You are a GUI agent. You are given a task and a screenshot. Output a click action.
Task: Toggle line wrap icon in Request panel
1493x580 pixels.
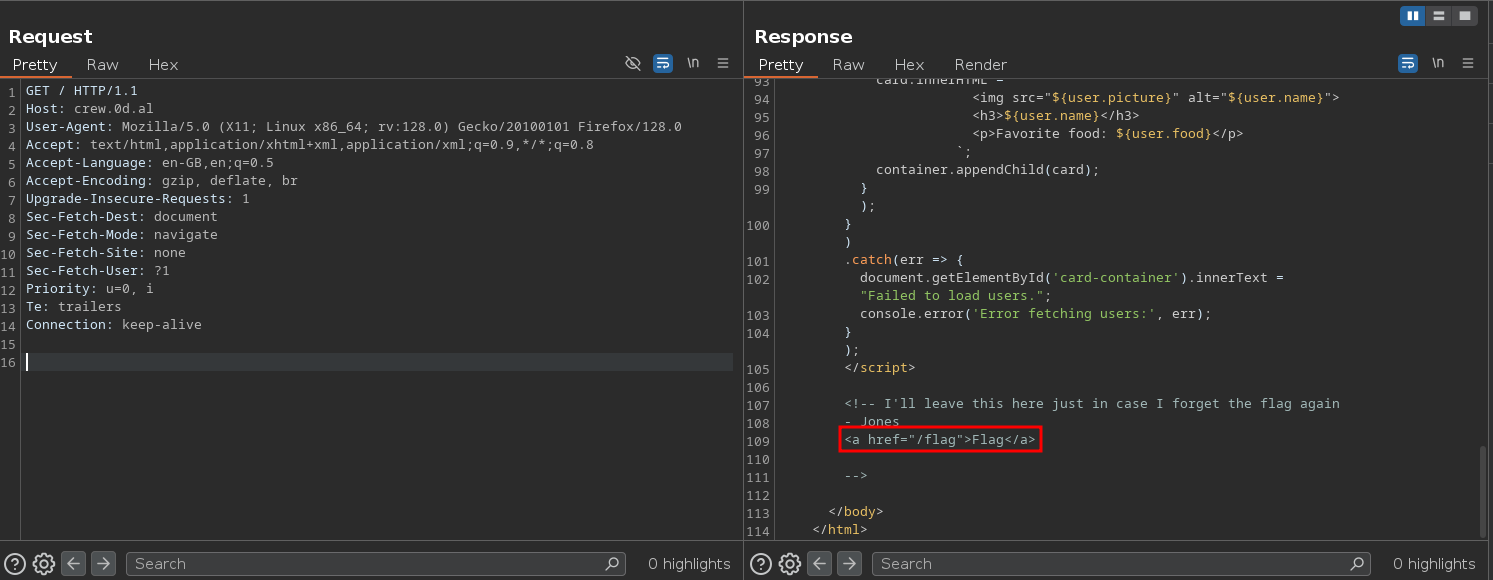[x=662, y=63]
